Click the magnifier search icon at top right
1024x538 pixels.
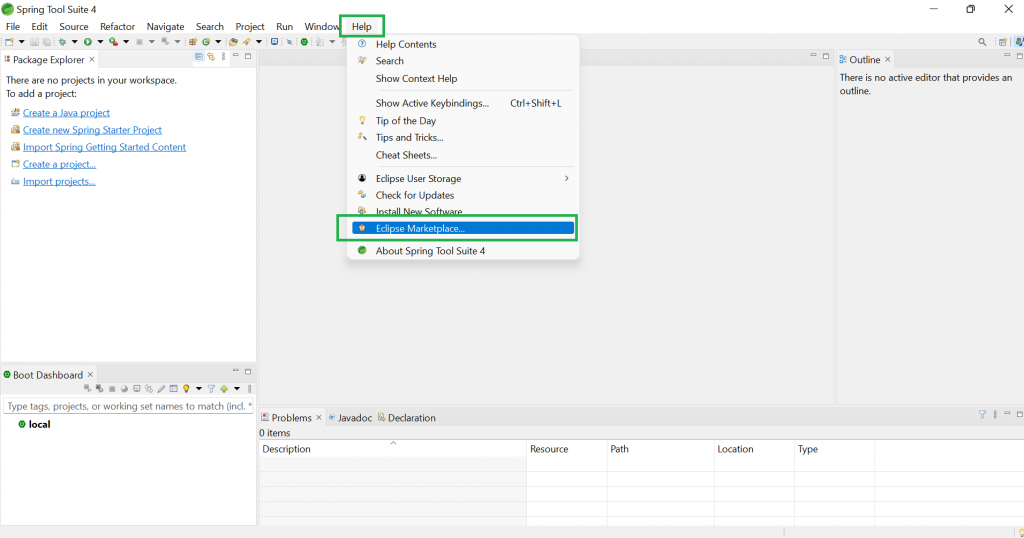[x=982, y=42]
